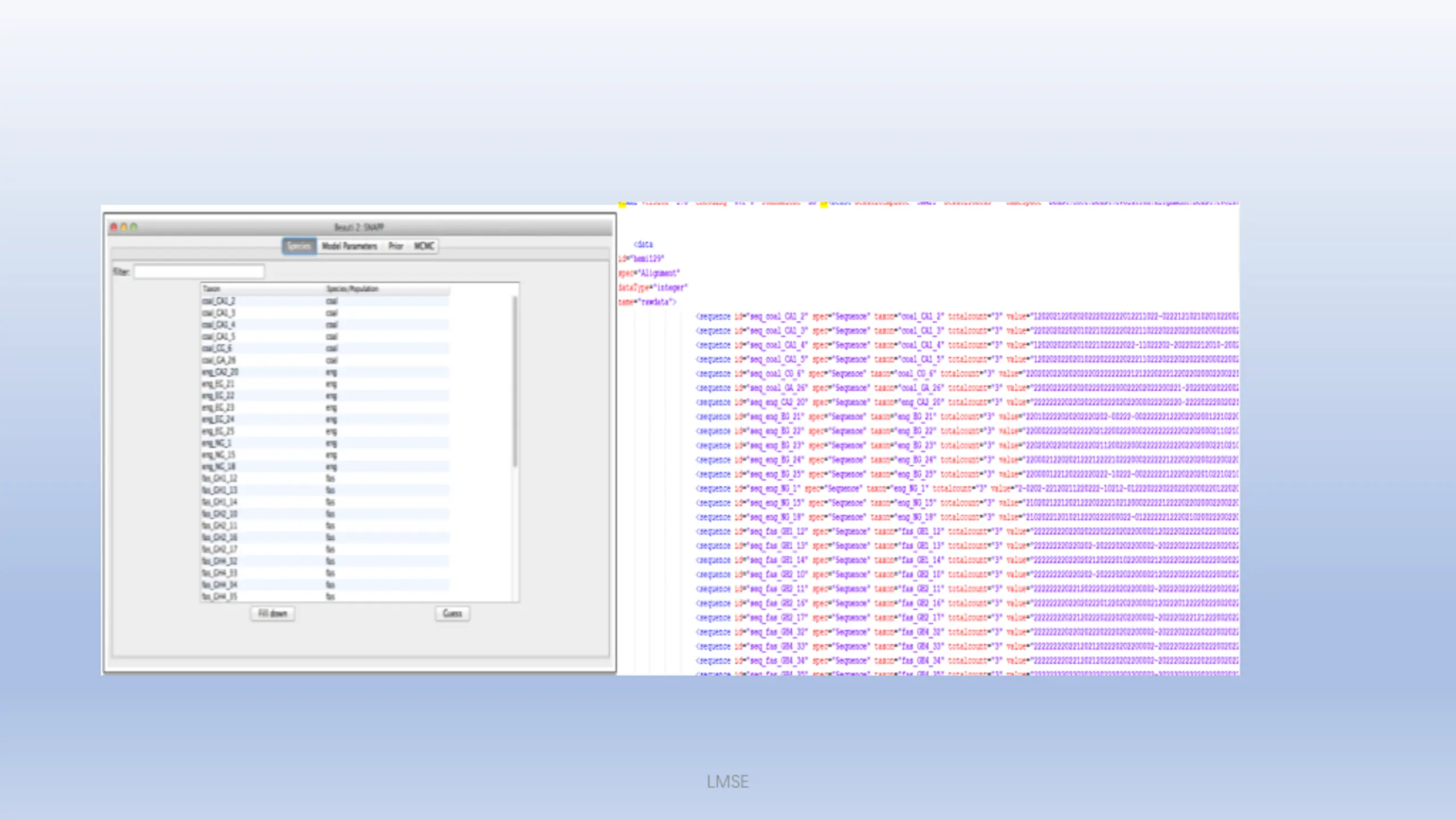Select the eng taxon row ending in _1
This screenshot has height=819, width=1456.
[325, 442]
